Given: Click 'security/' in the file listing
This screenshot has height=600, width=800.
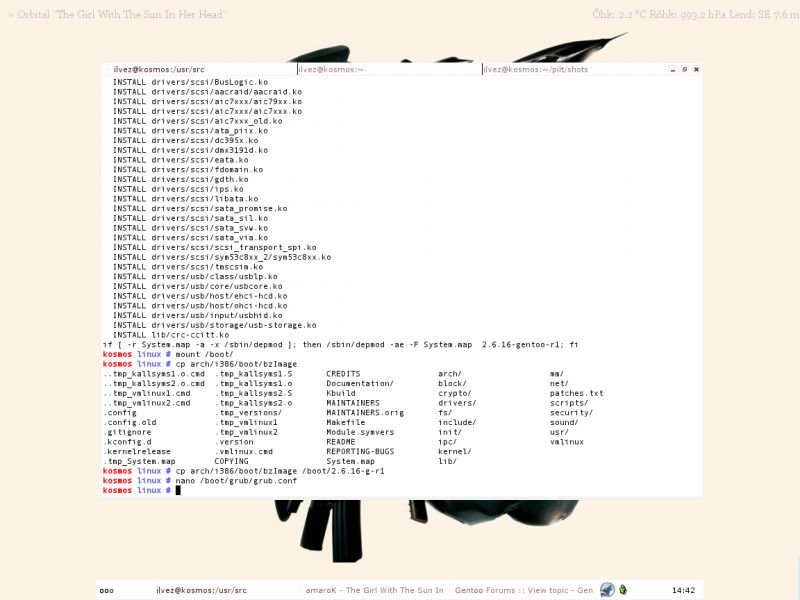Looking at the screenshot, I should (x=571, y=413).
